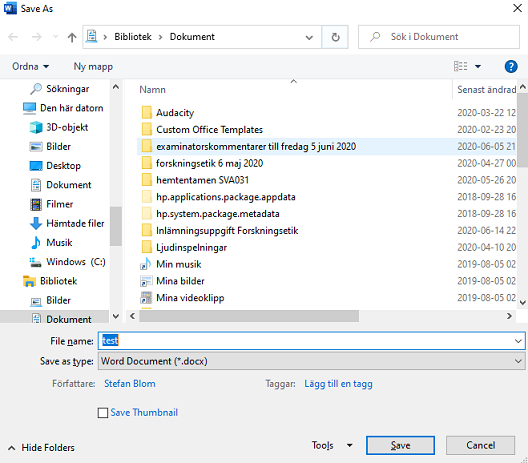
Task: Click the Desktop icon in sidebar
Action: pos(36,166)
